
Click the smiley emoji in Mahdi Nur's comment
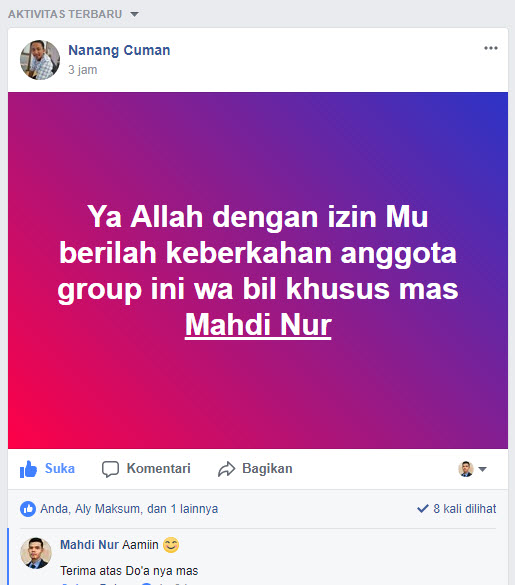pos(171,545)
